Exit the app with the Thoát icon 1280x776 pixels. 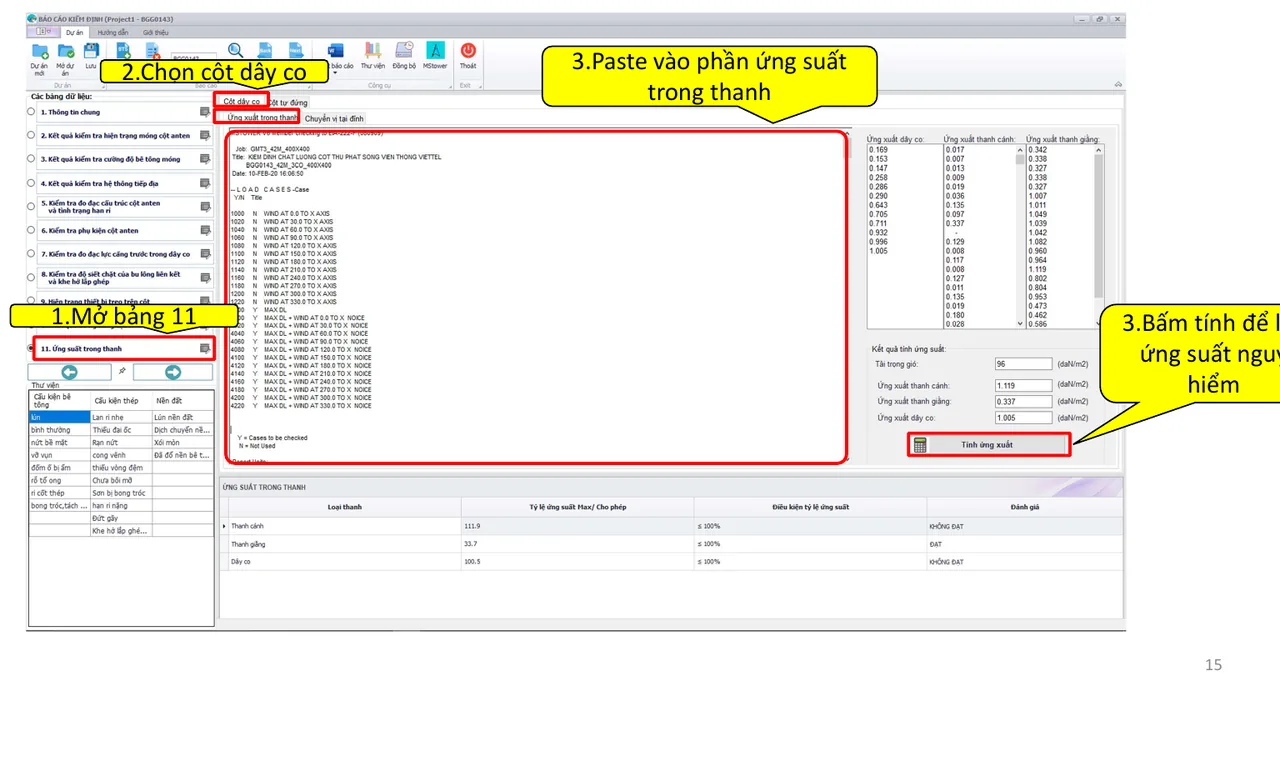(467, 50)
